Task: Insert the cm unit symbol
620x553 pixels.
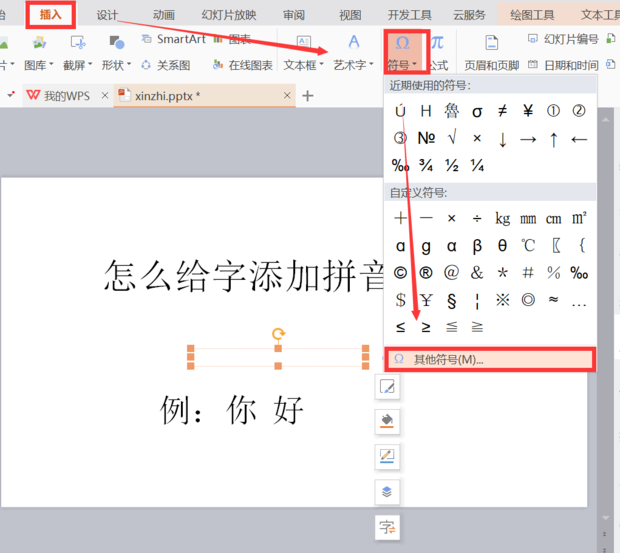Action: (x=554, y=218)
